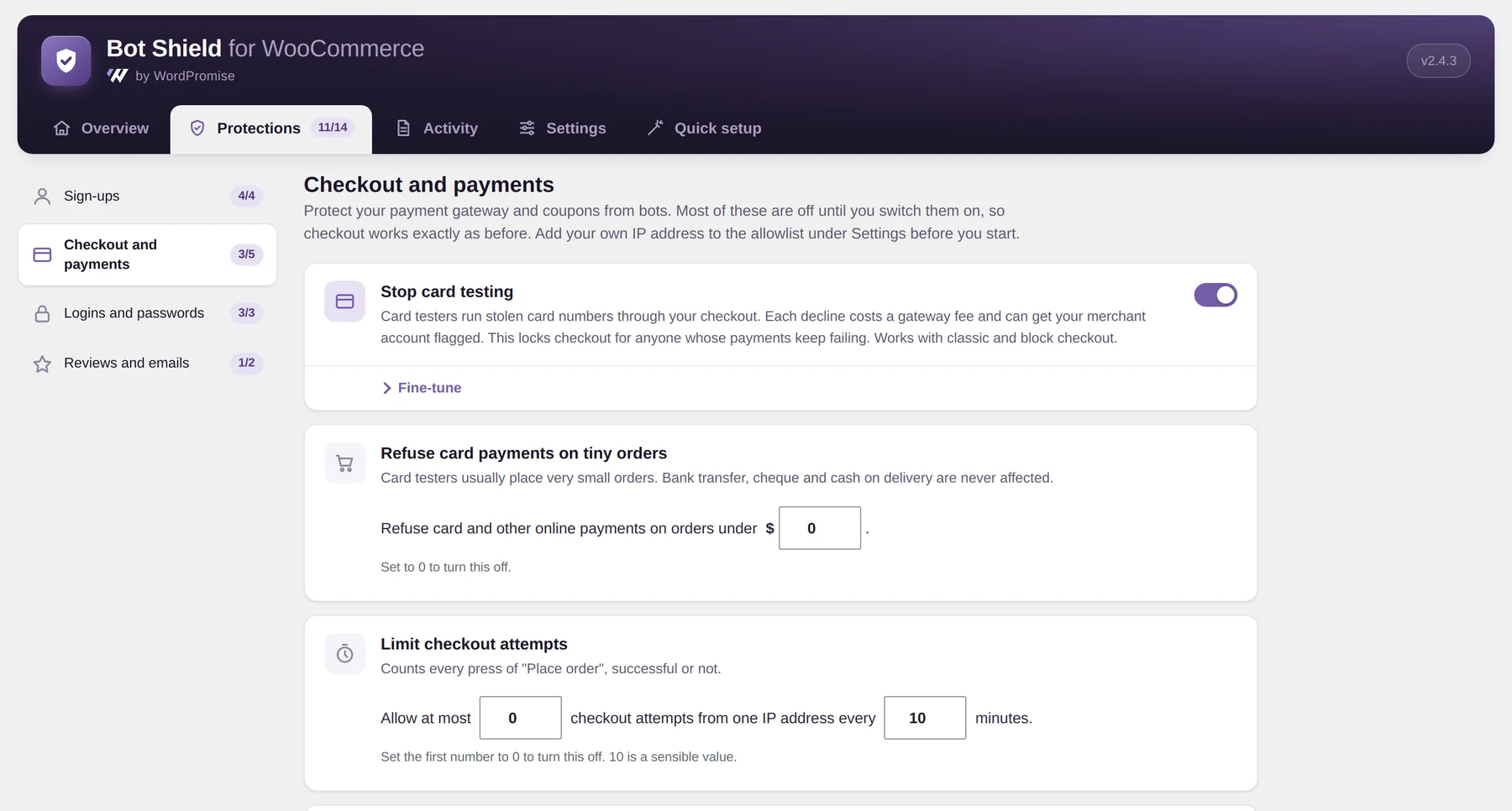Screen dimensions: 1512x811
Task: Click the Stop card testing card icon
Action: point(345,301)
